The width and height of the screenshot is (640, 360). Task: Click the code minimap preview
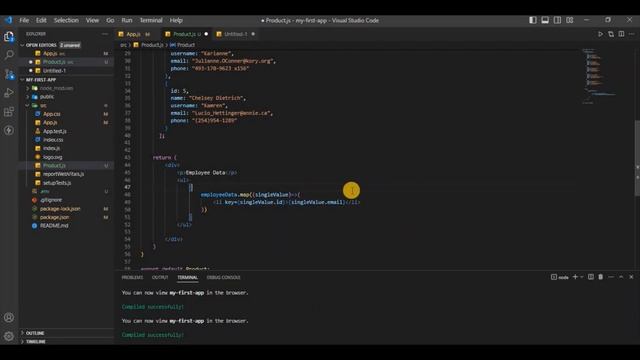point(600,77)
